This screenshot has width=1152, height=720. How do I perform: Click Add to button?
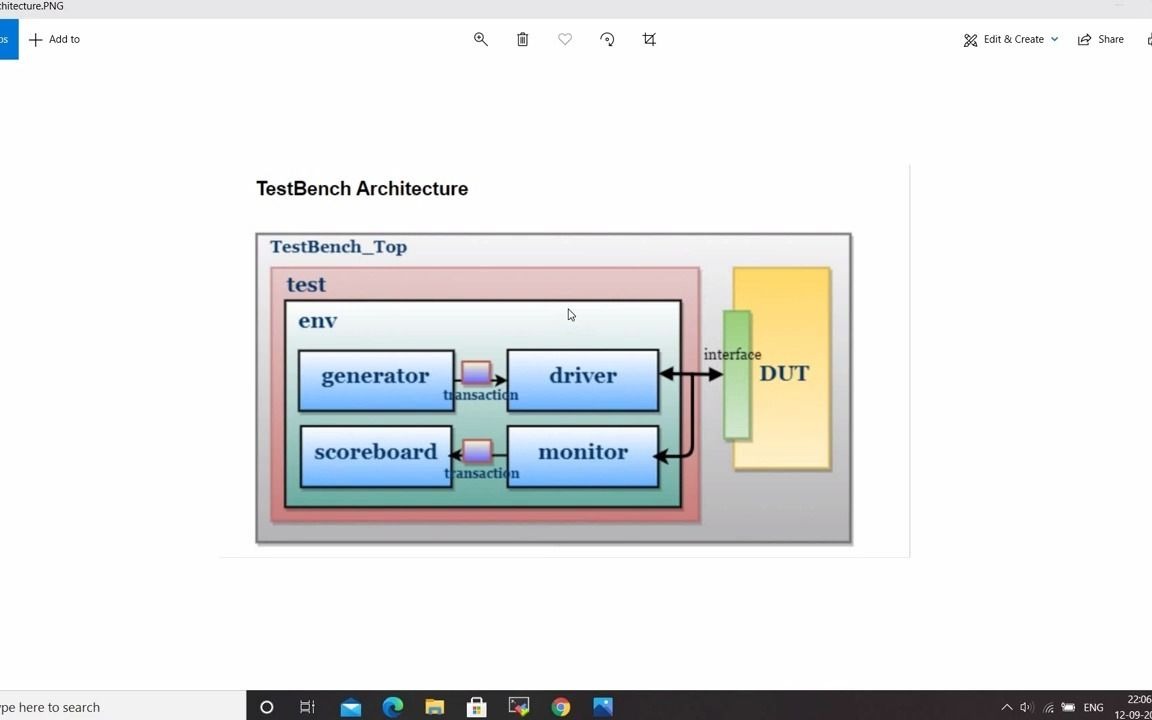[54, 40]
